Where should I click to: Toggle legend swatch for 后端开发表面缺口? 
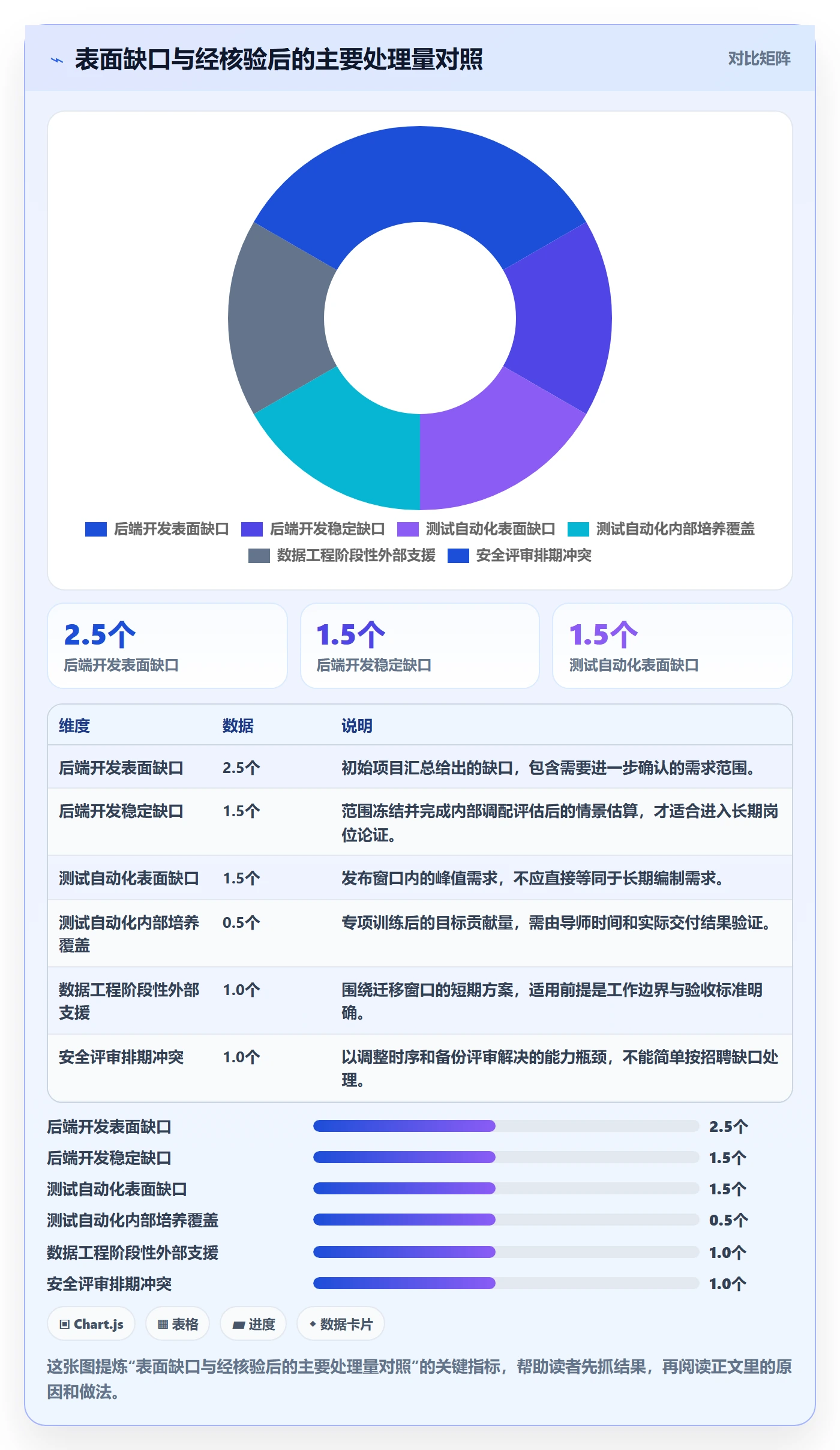click(96, 529)
